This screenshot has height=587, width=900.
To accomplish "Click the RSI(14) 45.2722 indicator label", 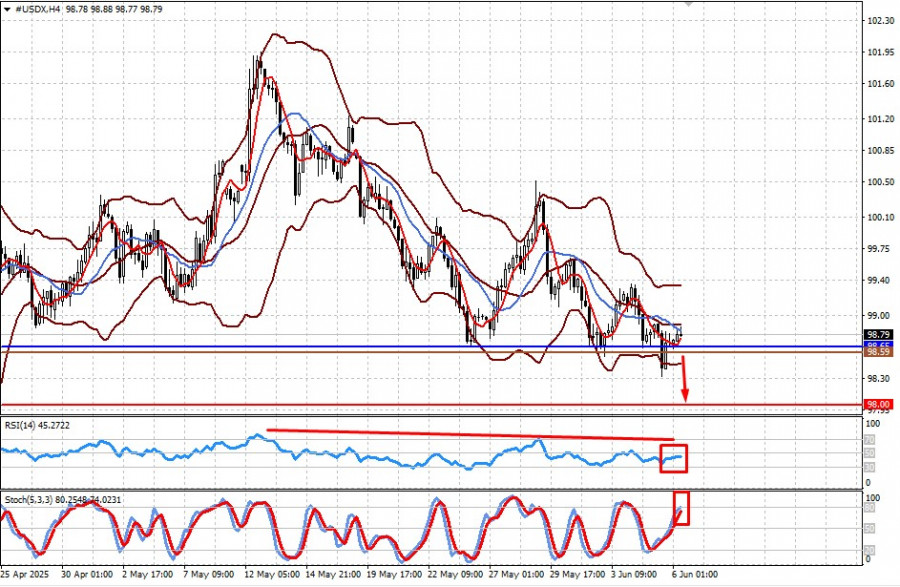I will click(37, 425).
